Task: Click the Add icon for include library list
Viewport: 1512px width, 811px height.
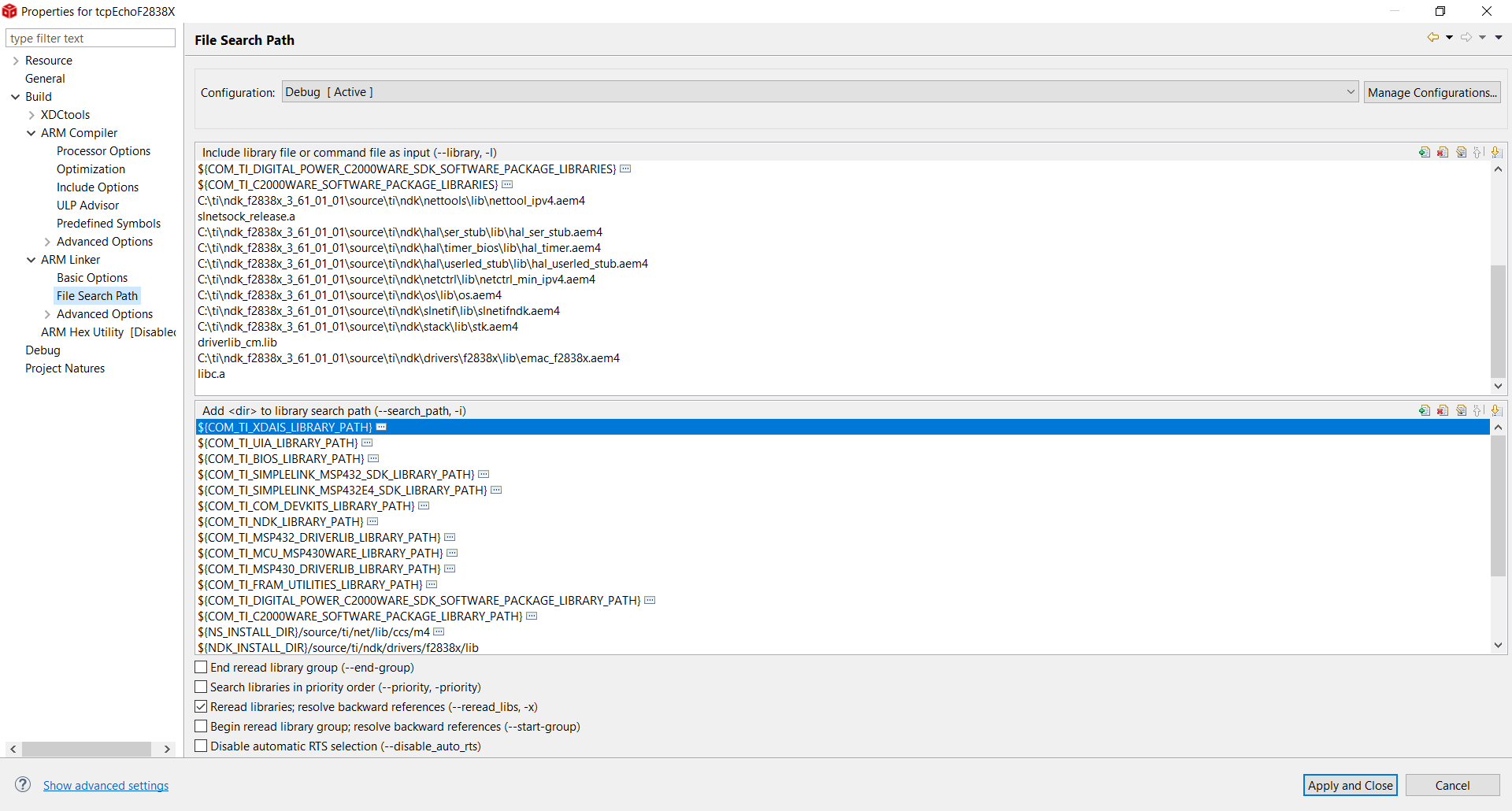Action: point(1424,153)
